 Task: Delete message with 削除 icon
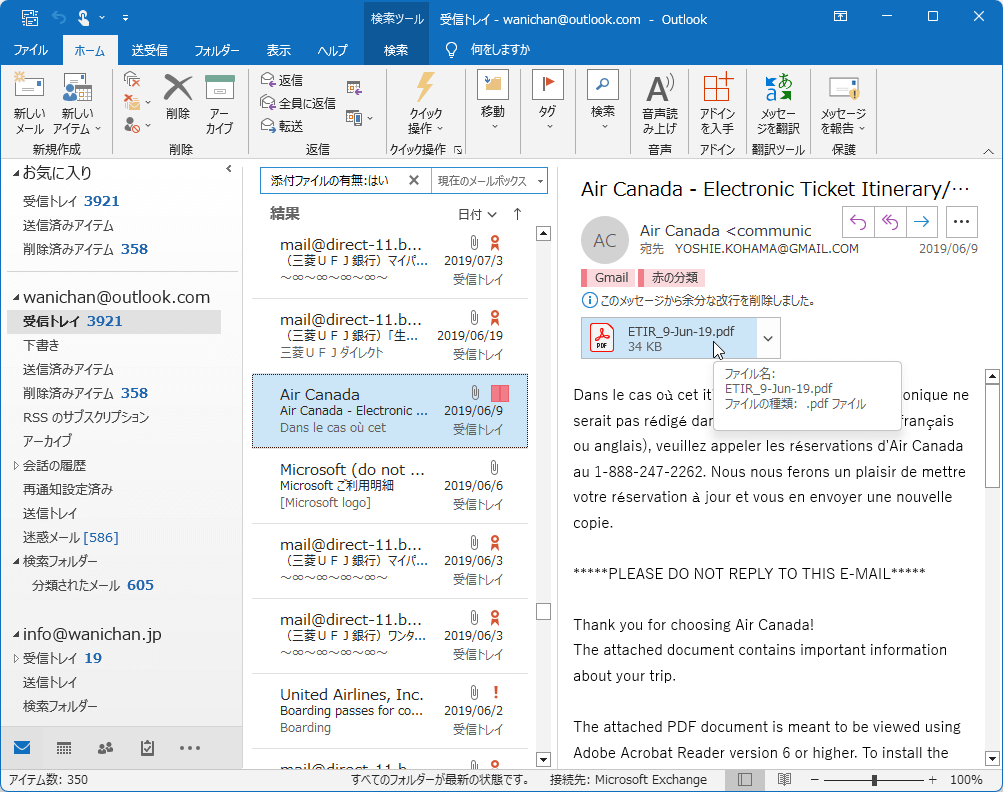(x=178, y=97)
